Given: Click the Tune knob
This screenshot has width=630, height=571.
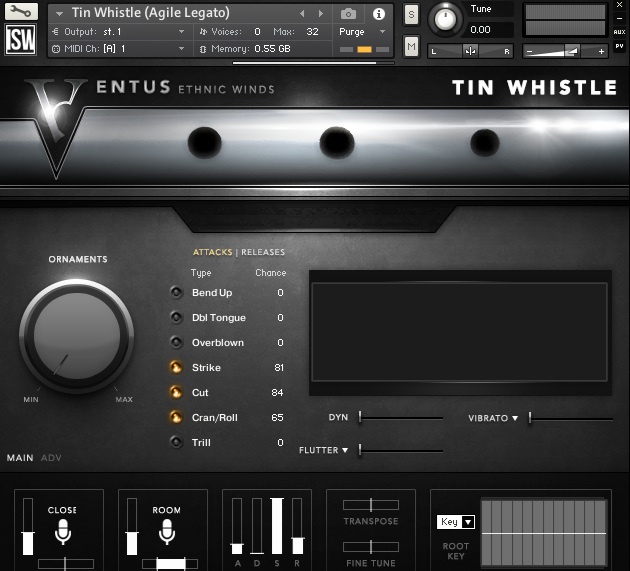Looking at the screenshot, I should point(445,18).
